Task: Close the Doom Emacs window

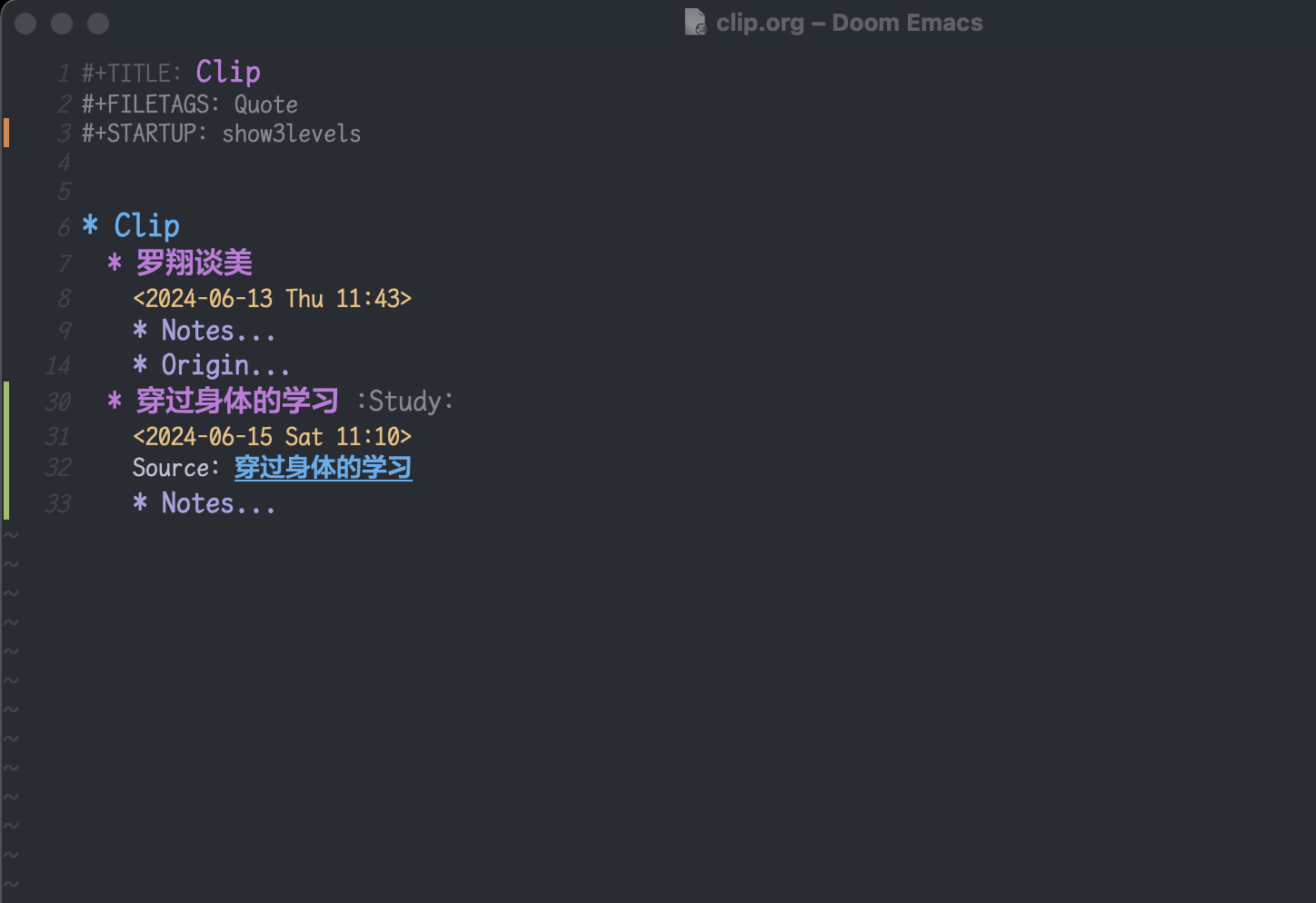Action: (x=25, y=24)
